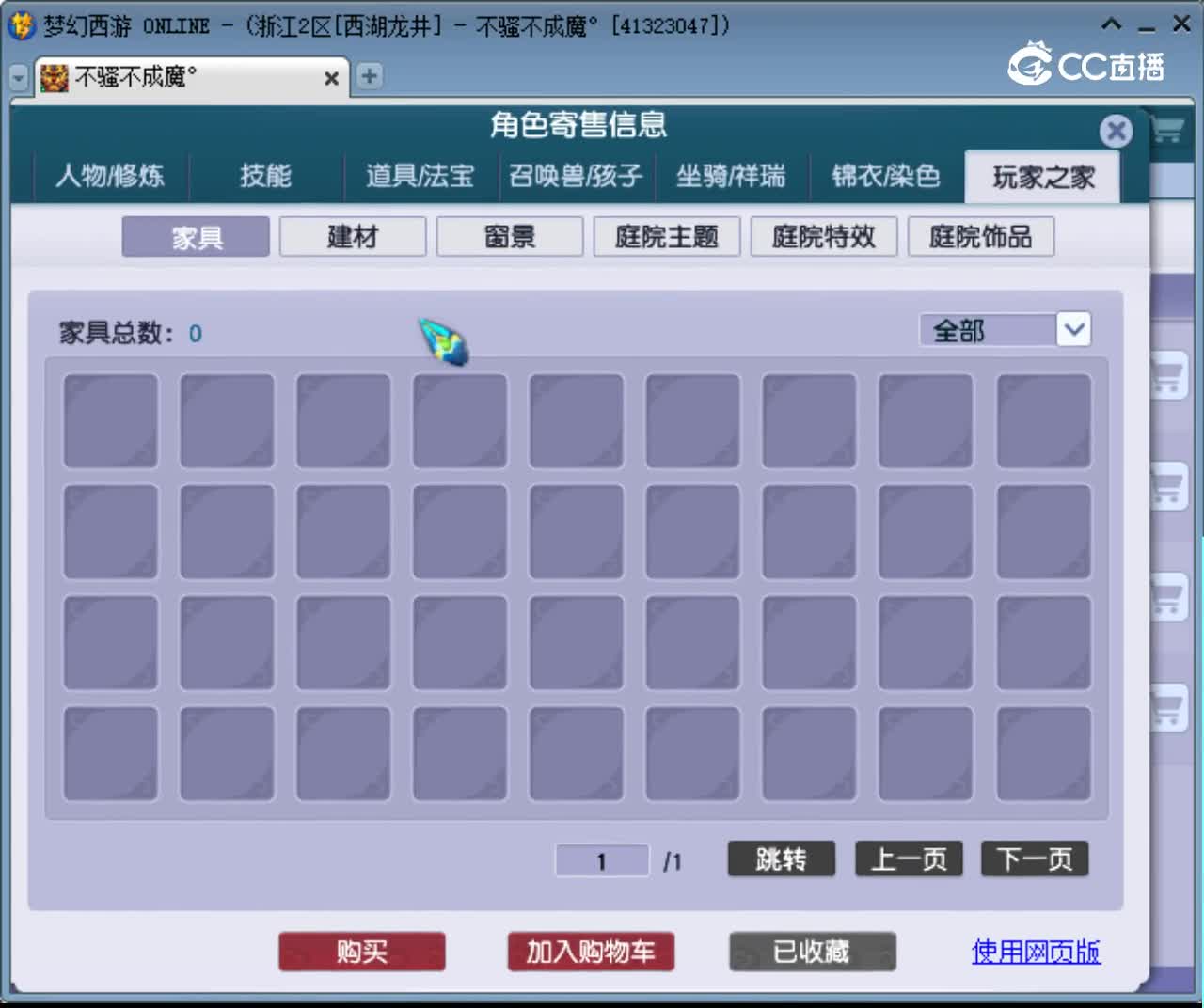Show the 建材 category

[353, 237]
